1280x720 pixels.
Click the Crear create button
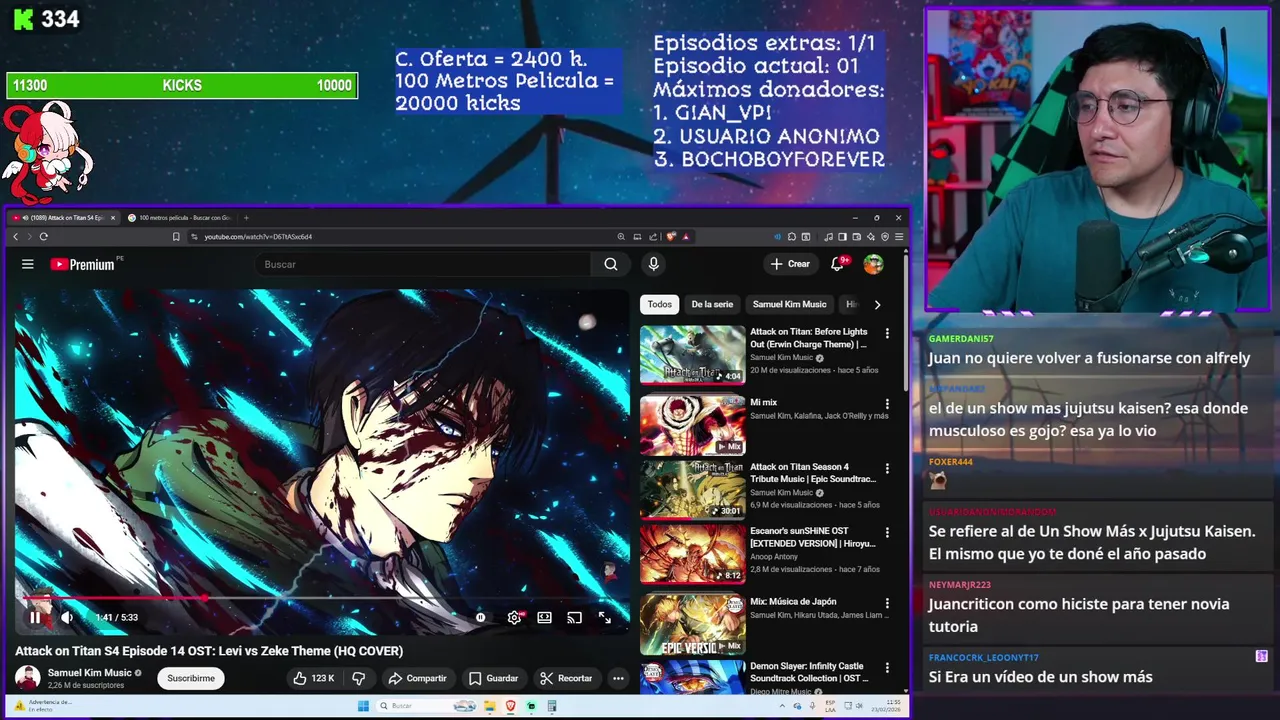tap(790, 264)
